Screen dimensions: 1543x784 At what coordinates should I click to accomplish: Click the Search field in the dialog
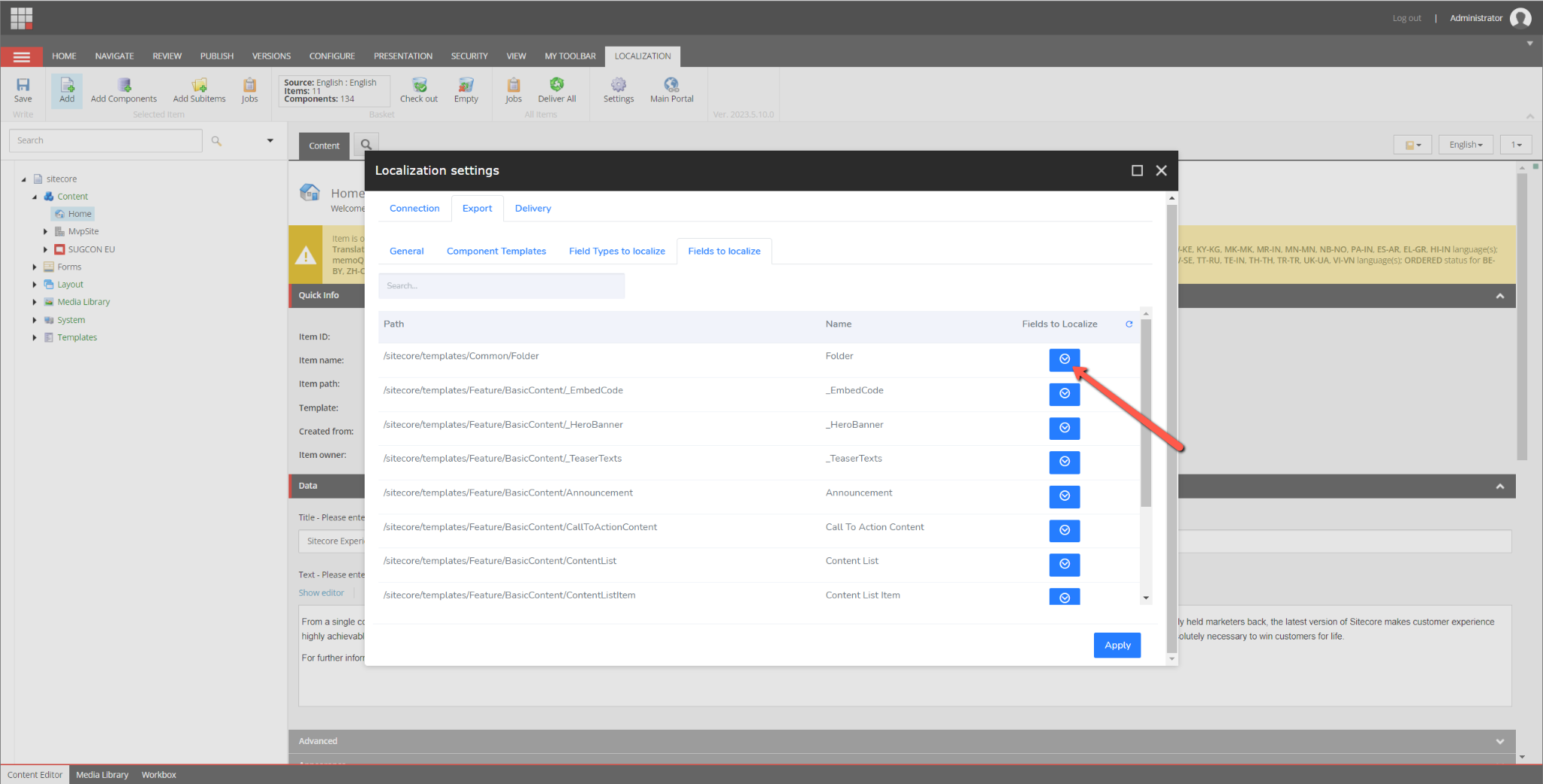click(502, 286)
